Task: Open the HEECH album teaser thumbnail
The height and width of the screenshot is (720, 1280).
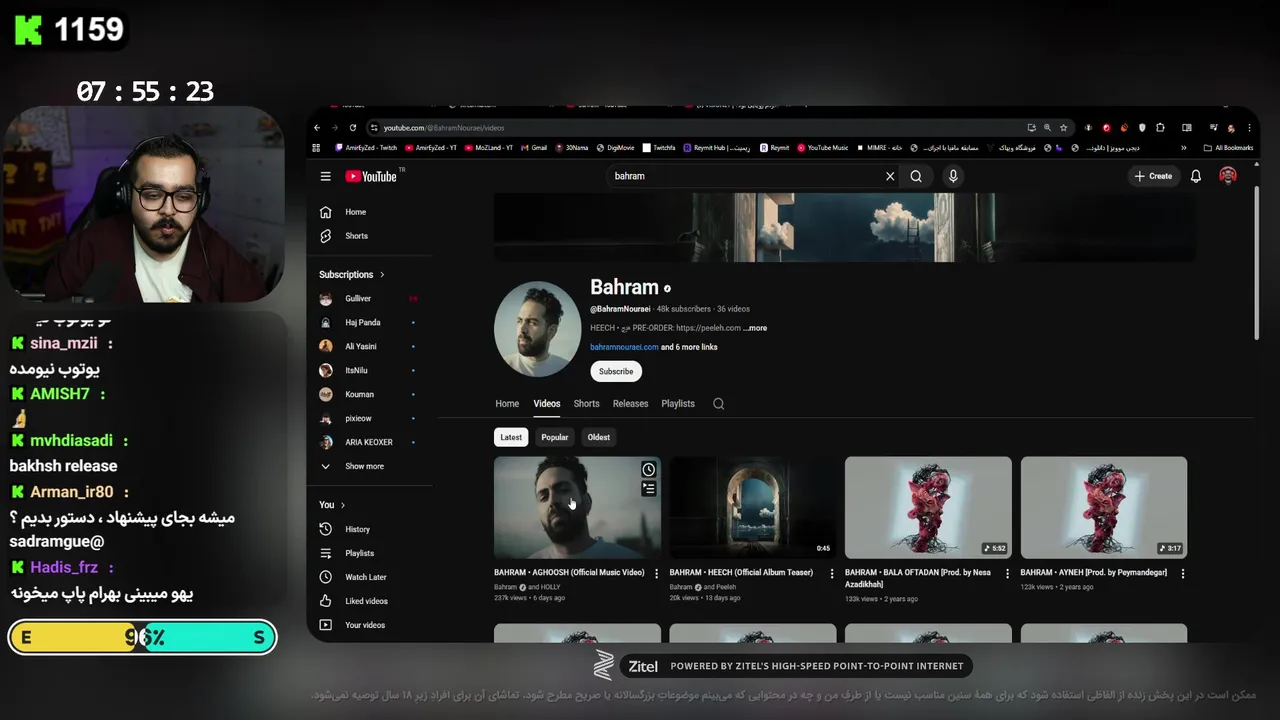Action: pos(753,507)
